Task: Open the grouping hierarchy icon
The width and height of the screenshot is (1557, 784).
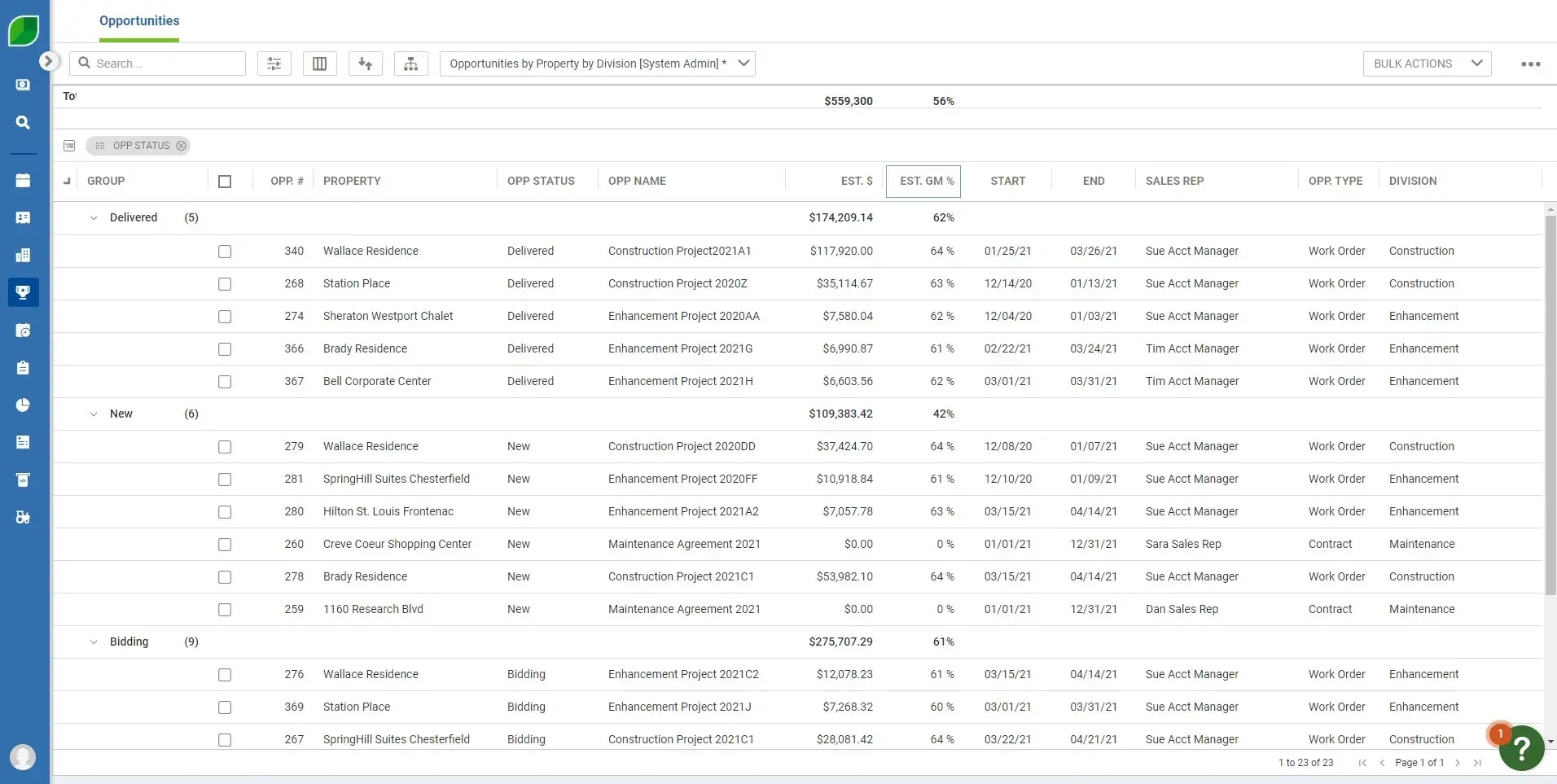Action: coord(410,63)
